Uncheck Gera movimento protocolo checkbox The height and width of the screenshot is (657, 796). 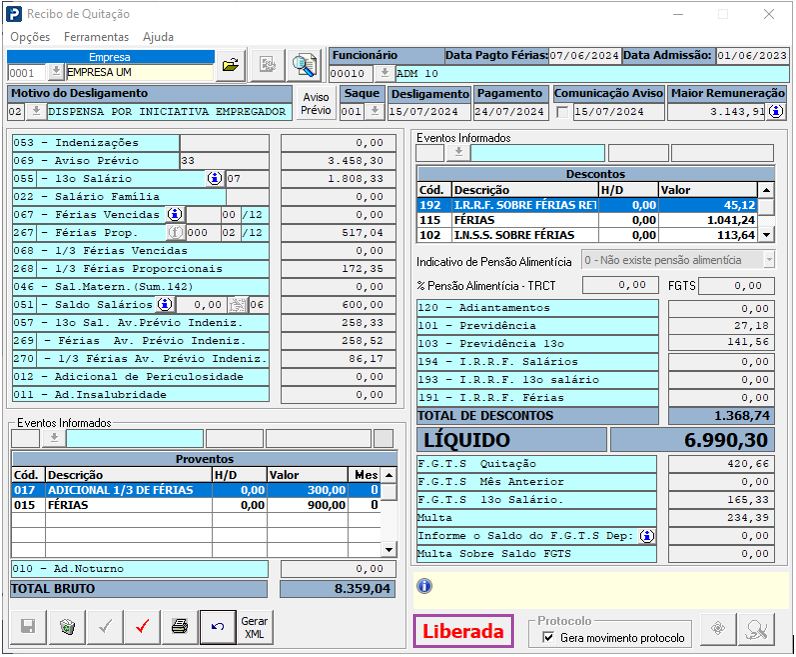(548, 637)
